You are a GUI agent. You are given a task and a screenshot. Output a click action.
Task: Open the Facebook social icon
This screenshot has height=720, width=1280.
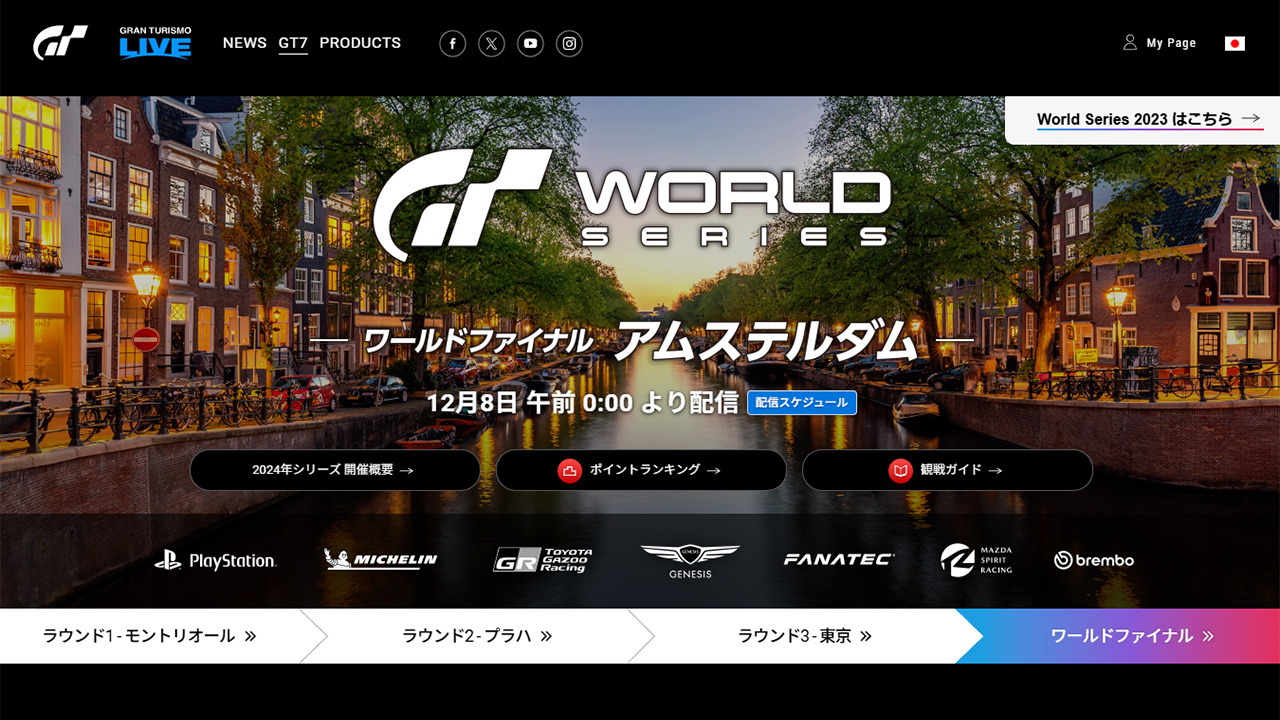tap(453, 43)
